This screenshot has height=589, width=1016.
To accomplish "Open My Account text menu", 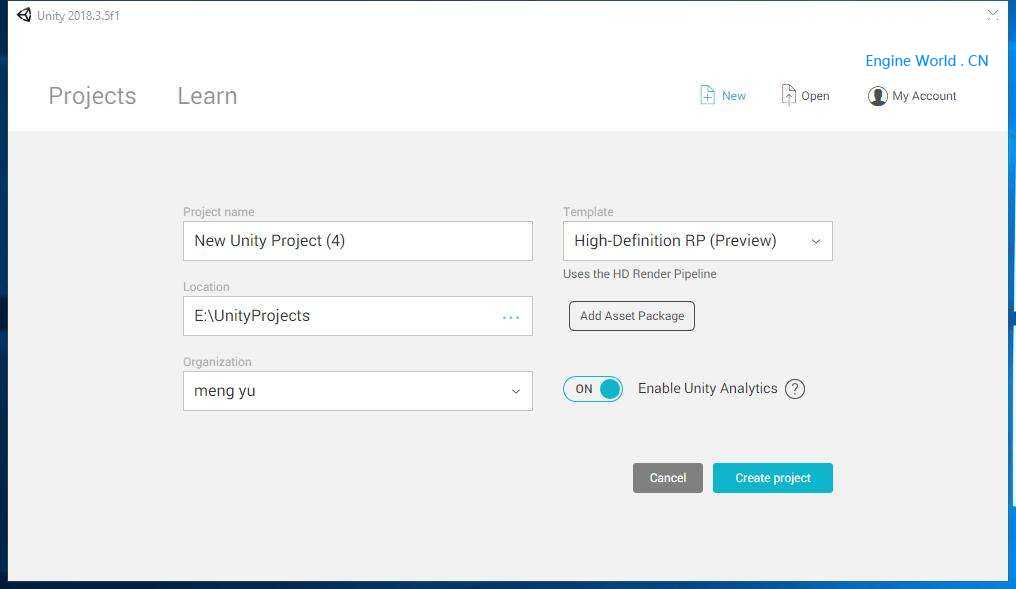I will coord(924,96).
